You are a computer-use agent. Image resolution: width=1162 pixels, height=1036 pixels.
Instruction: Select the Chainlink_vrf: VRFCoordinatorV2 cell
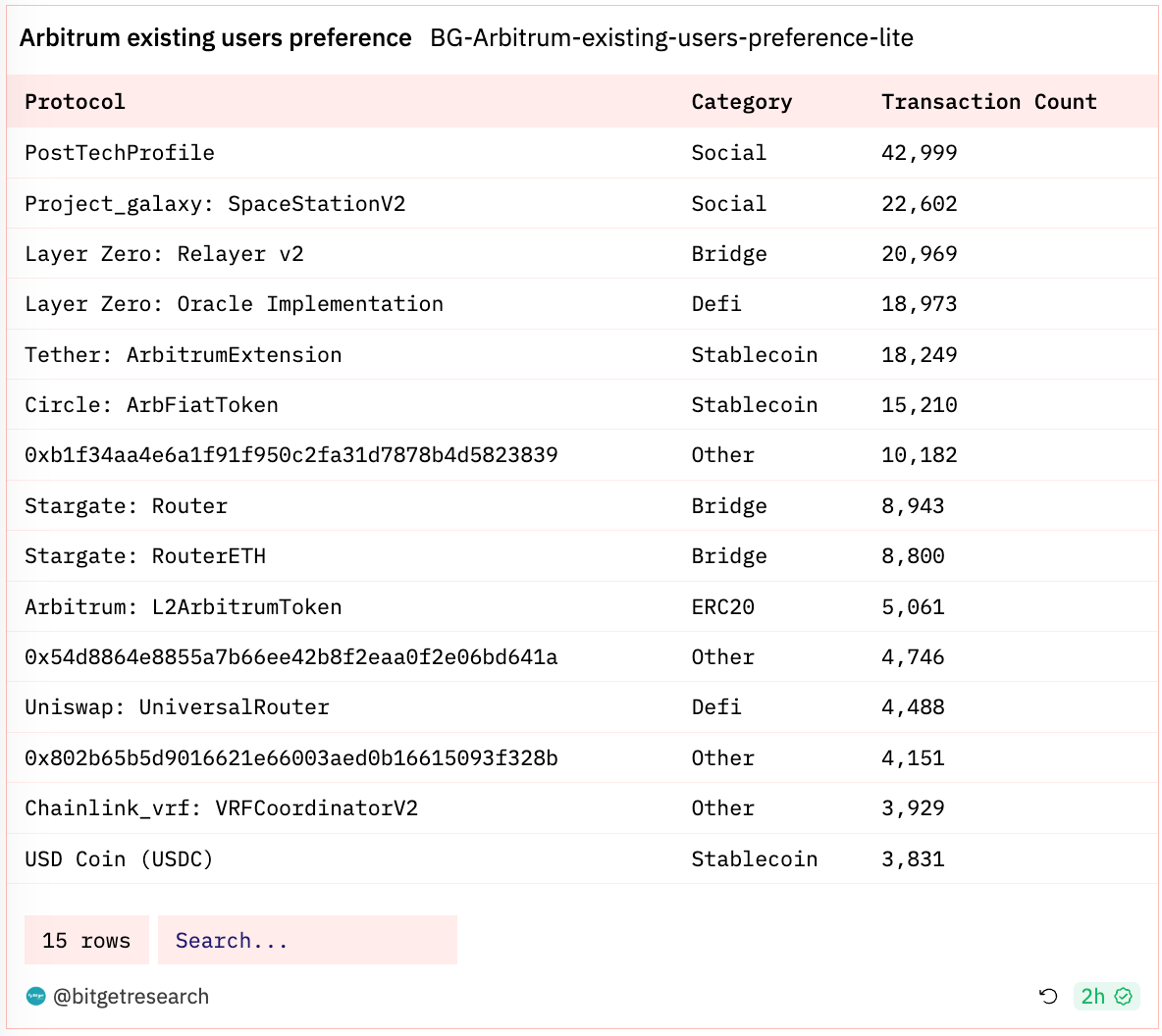(221, 808)
